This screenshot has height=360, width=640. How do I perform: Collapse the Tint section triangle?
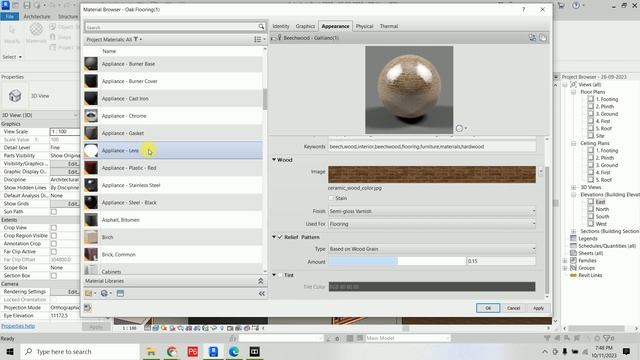coord(274,275)
